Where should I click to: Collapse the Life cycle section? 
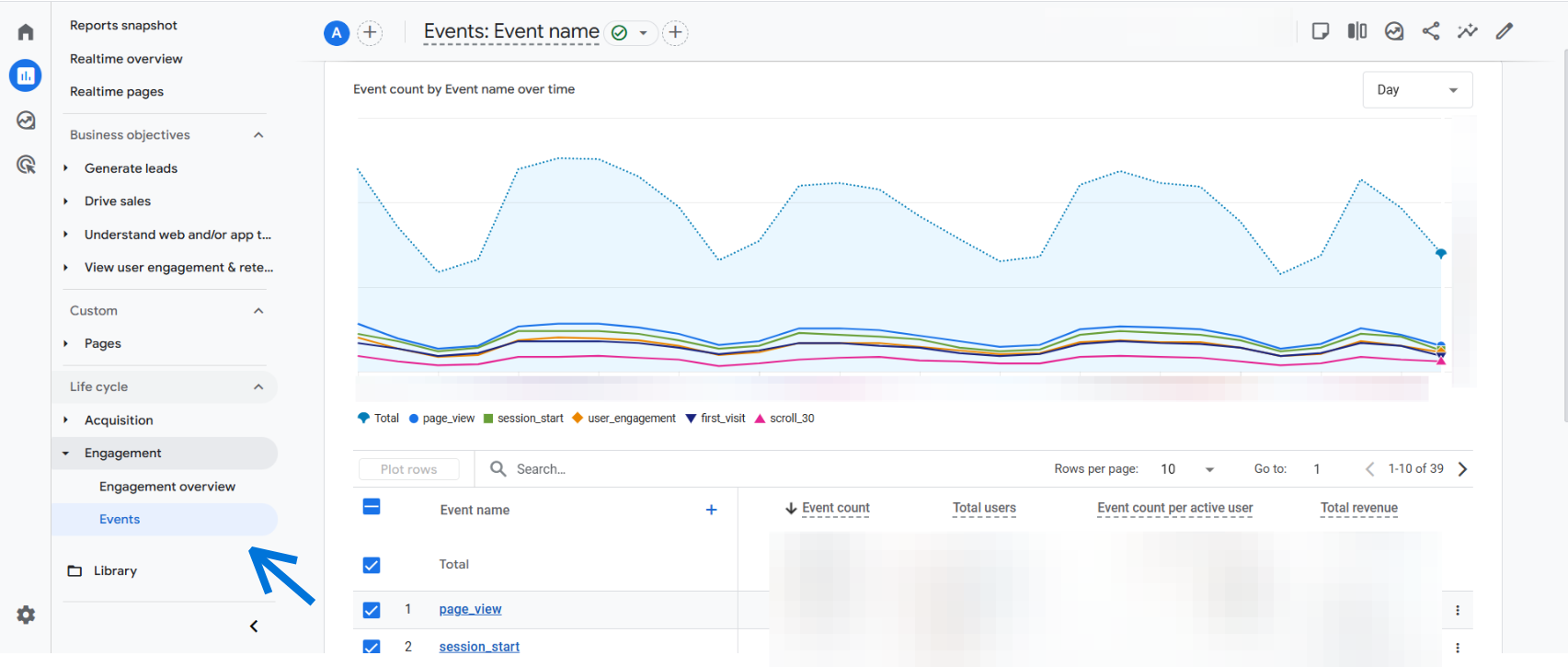coord(258,387)
